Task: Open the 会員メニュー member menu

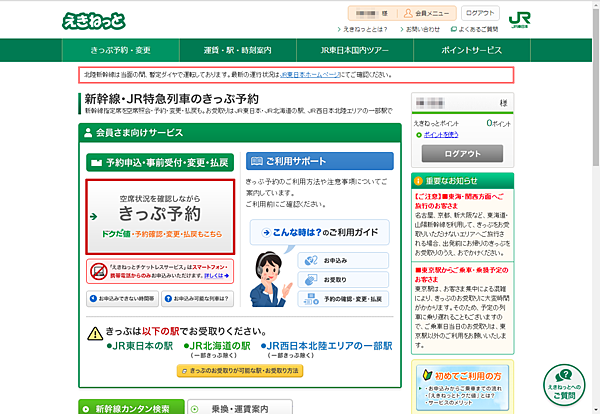Action: 427,13
